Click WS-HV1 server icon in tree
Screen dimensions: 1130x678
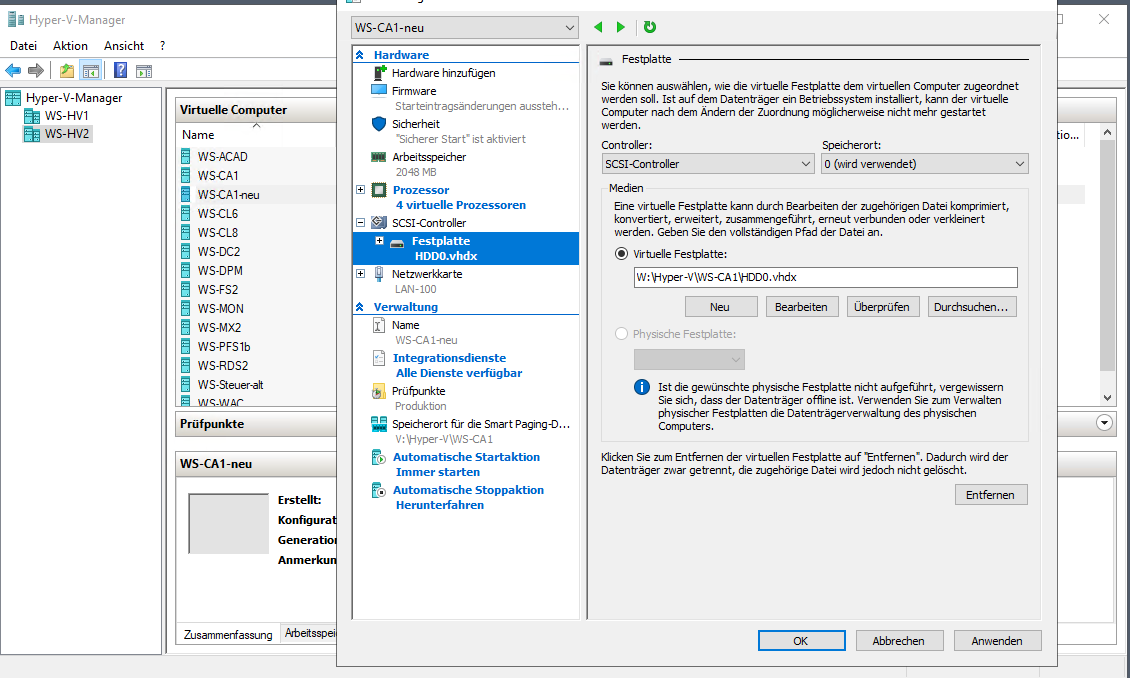(x=32, y=115)
